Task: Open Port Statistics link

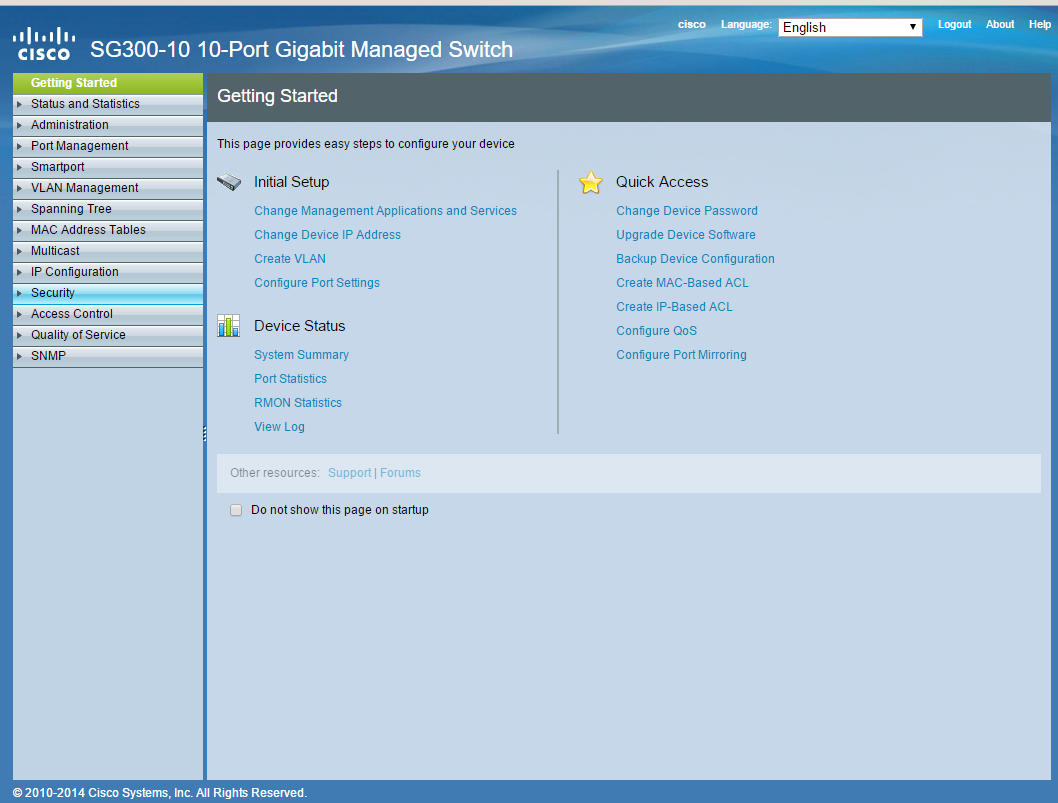Action: pyautogui.click(x=290, y=379)
